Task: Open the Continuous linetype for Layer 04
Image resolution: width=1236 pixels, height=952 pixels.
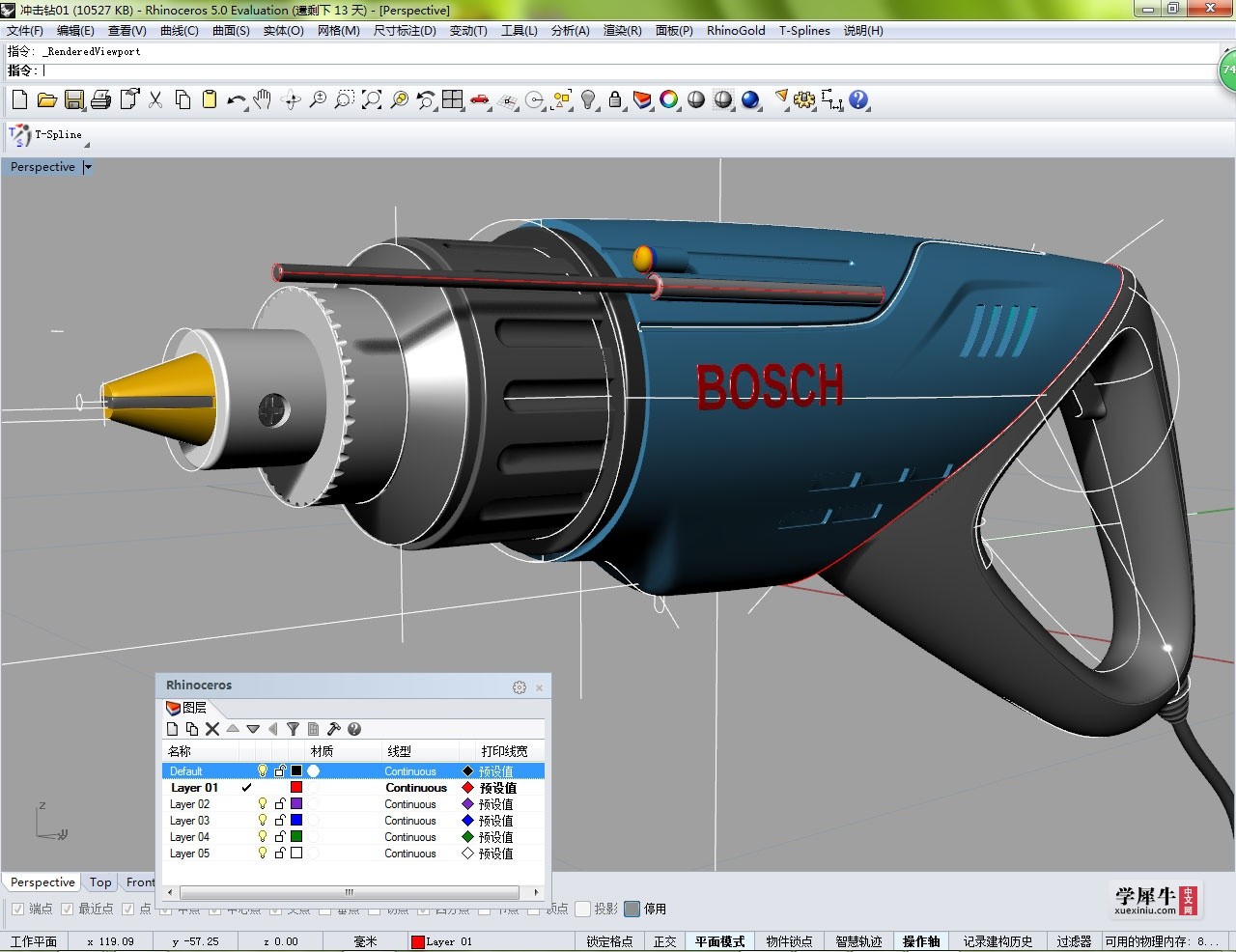Action: pos(410,836)
